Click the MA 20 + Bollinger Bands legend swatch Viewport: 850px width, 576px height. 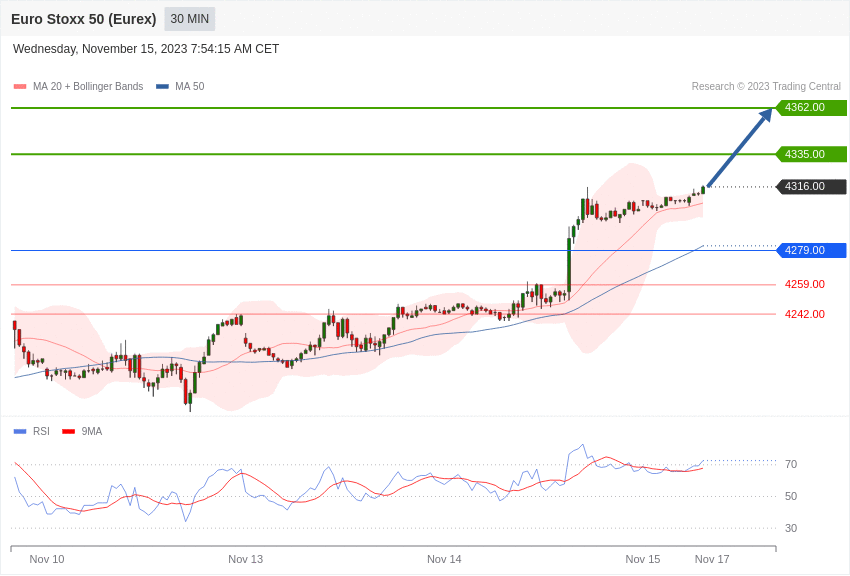[20, 87]
